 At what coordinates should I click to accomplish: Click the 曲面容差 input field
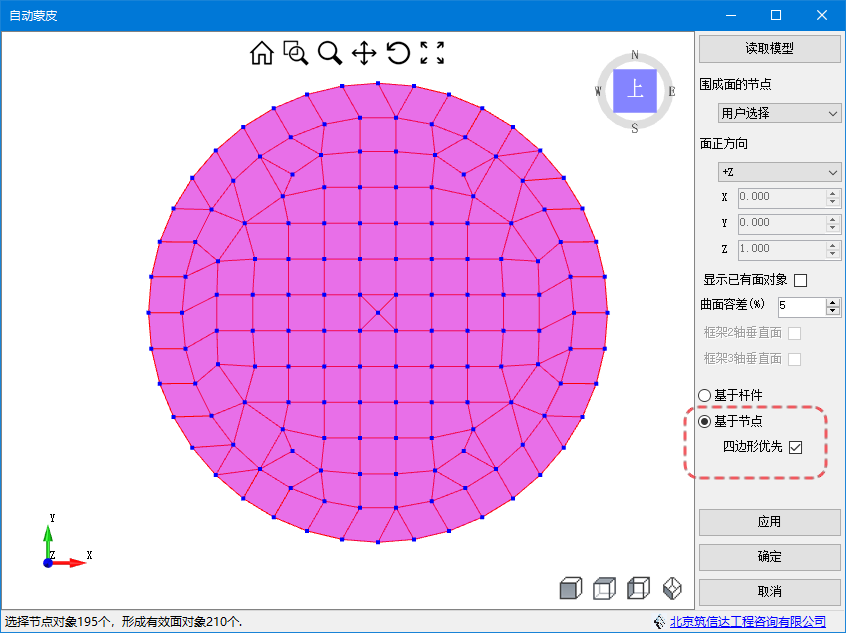[799, 306]
